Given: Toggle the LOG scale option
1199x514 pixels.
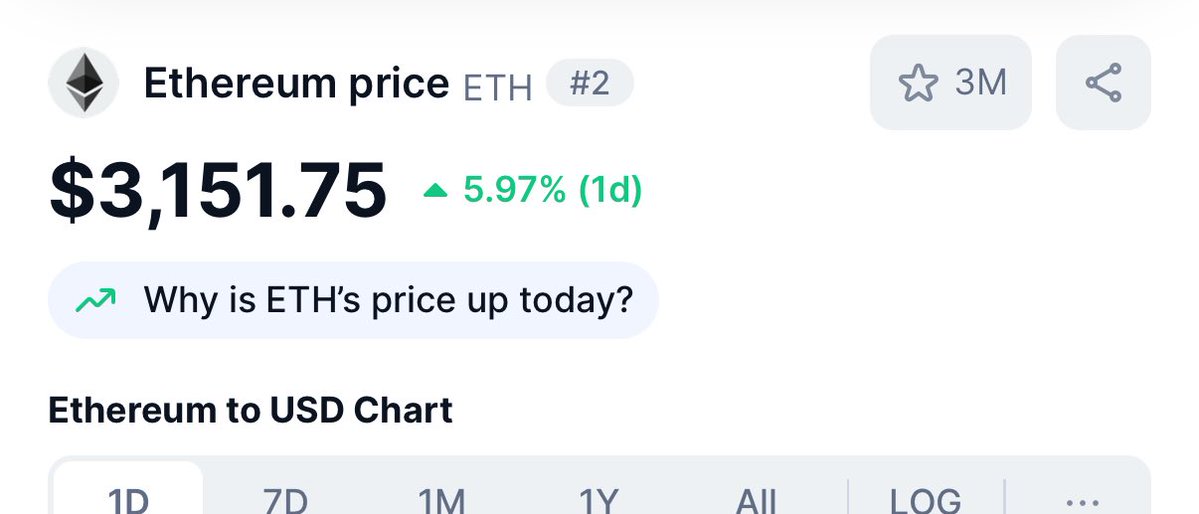Looking at the screenshot, I should pos(925,501).
